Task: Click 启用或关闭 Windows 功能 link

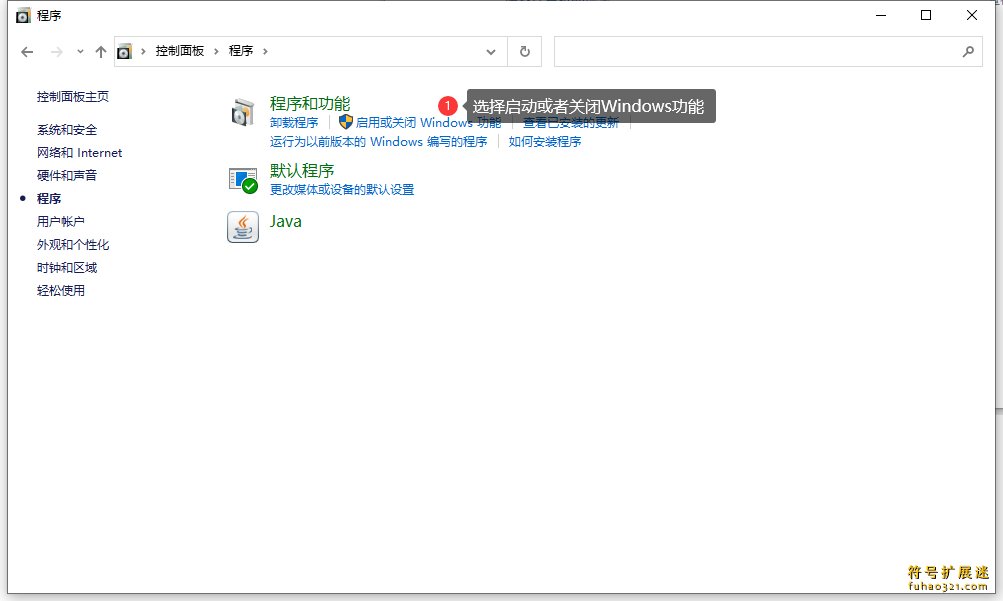Action: point(428,123)
